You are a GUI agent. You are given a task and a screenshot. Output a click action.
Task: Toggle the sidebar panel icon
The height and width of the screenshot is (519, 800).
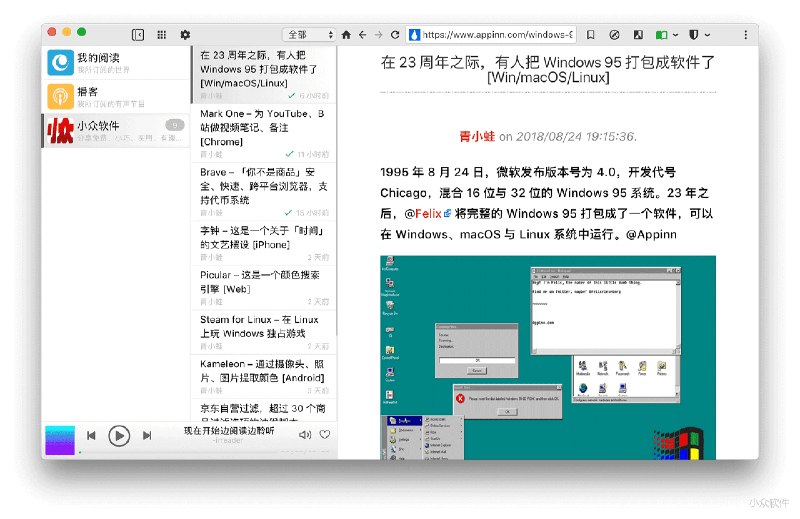click(x=137, y=34)
